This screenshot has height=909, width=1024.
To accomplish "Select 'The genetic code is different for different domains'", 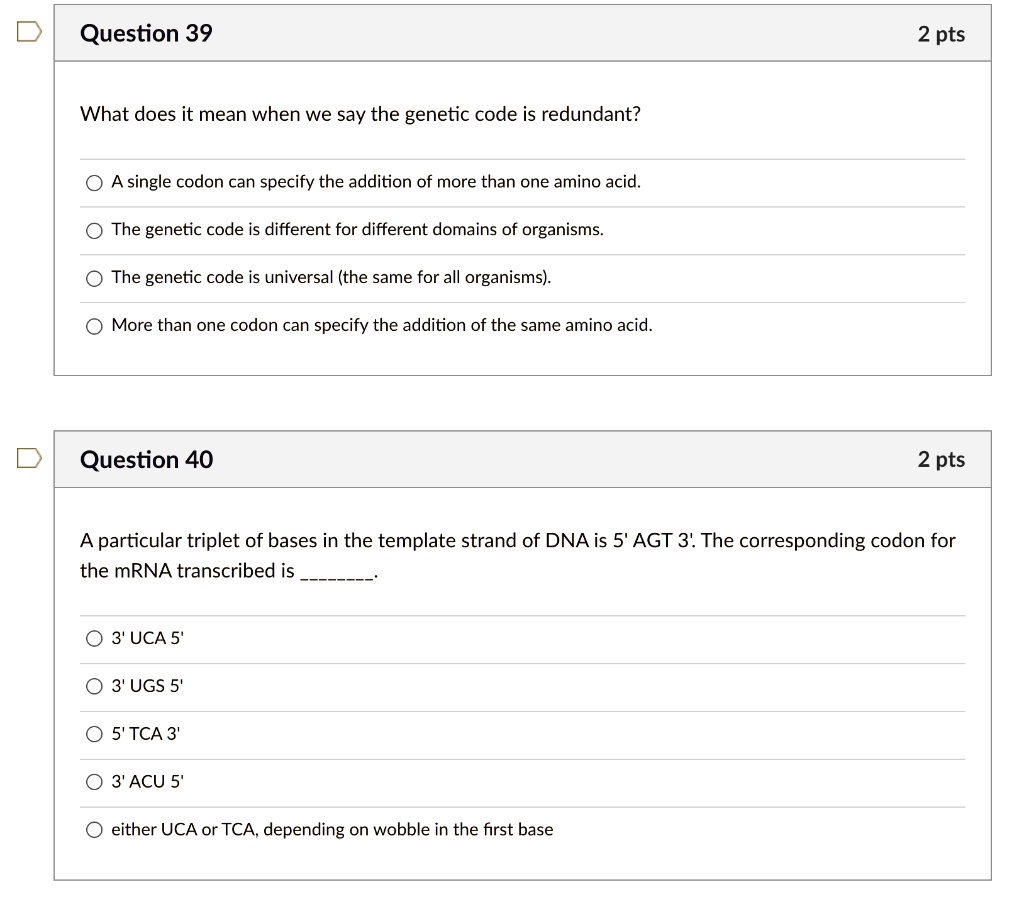I will (x=94, y=230).
